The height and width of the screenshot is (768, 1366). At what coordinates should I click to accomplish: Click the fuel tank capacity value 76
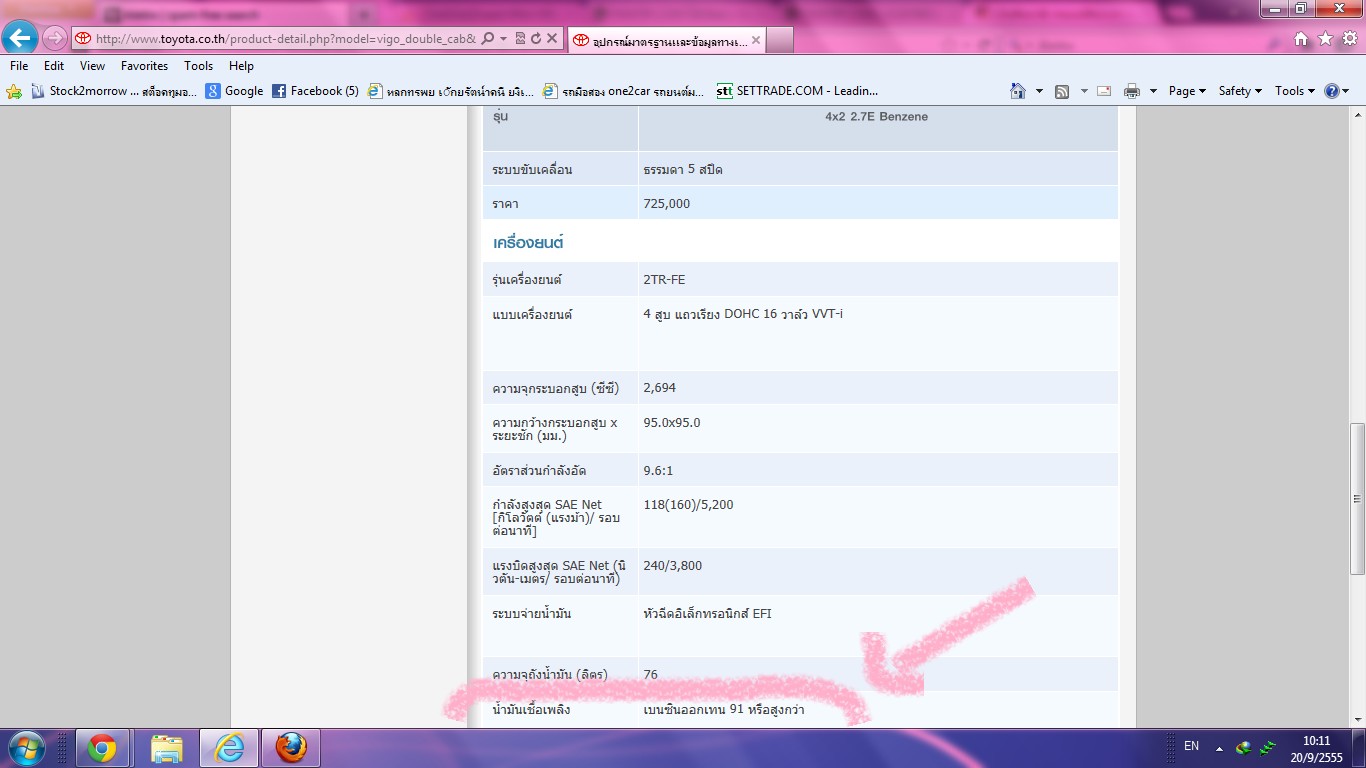[x=651, y=675]
